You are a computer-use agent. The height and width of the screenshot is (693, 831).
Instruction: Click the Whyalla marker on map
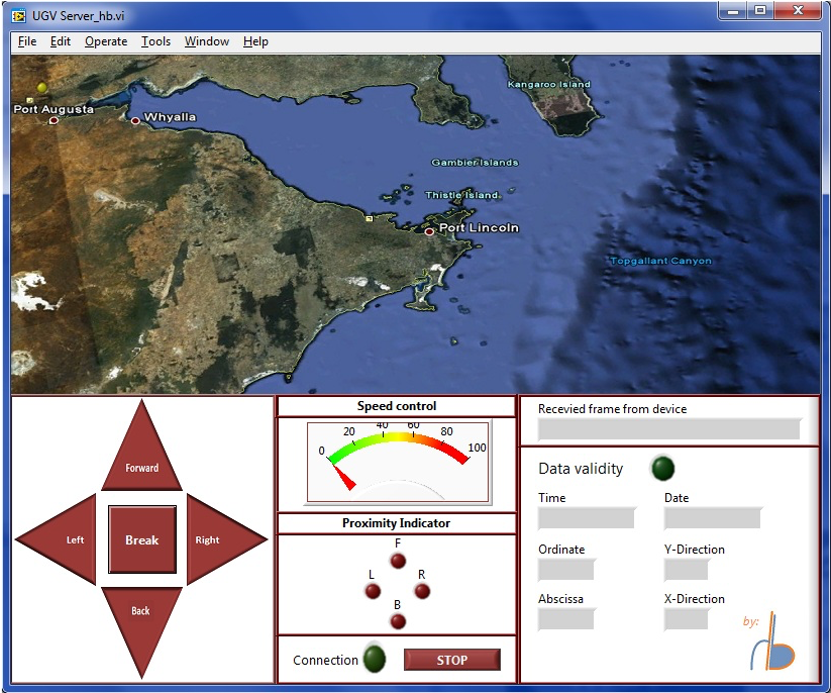click(135, 121)
